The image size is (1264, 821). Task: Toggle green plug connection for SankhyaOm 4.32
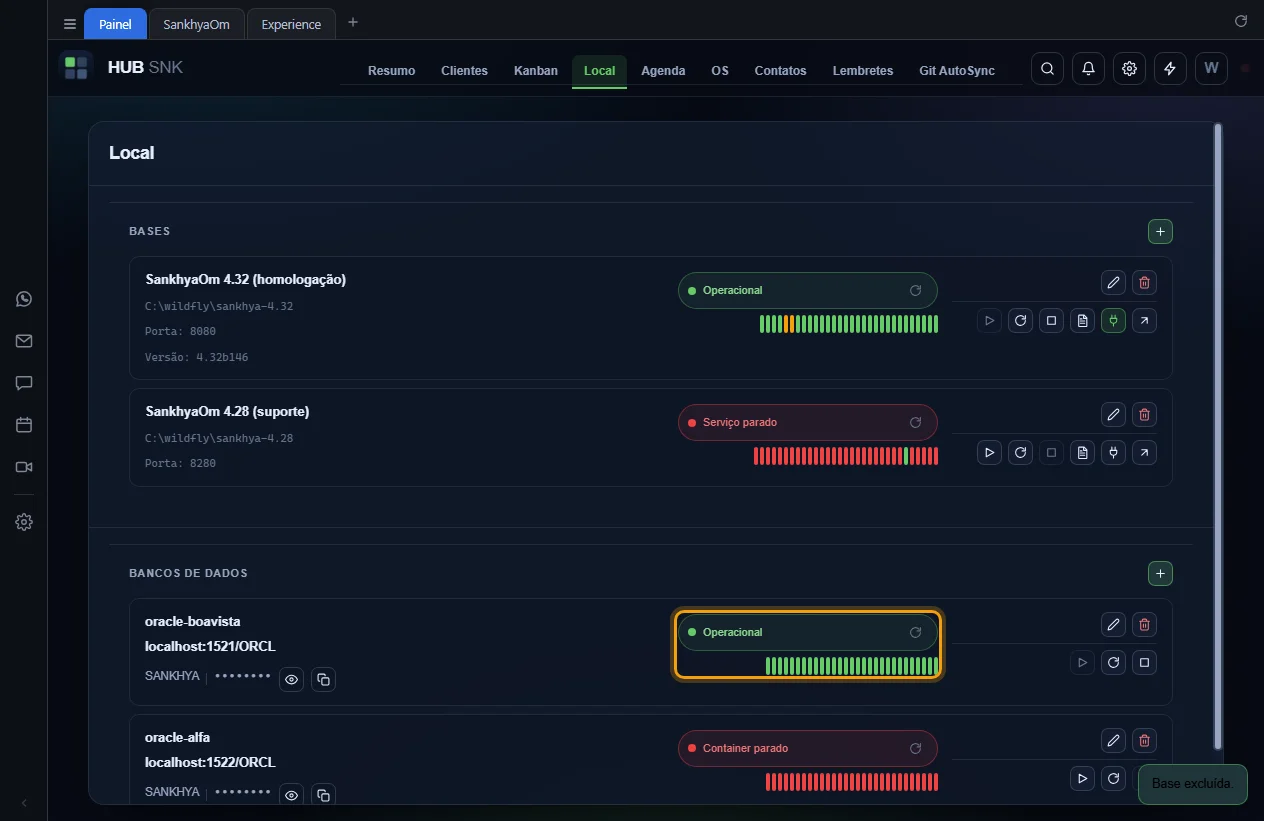[1113, 321]
